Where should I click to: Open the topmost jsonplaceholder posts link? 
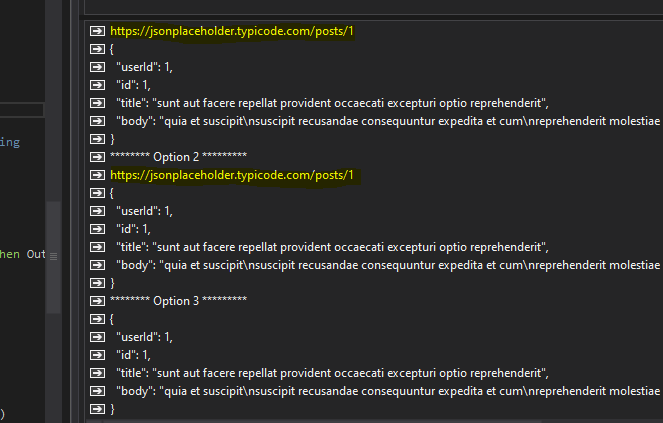pos(232,31)
